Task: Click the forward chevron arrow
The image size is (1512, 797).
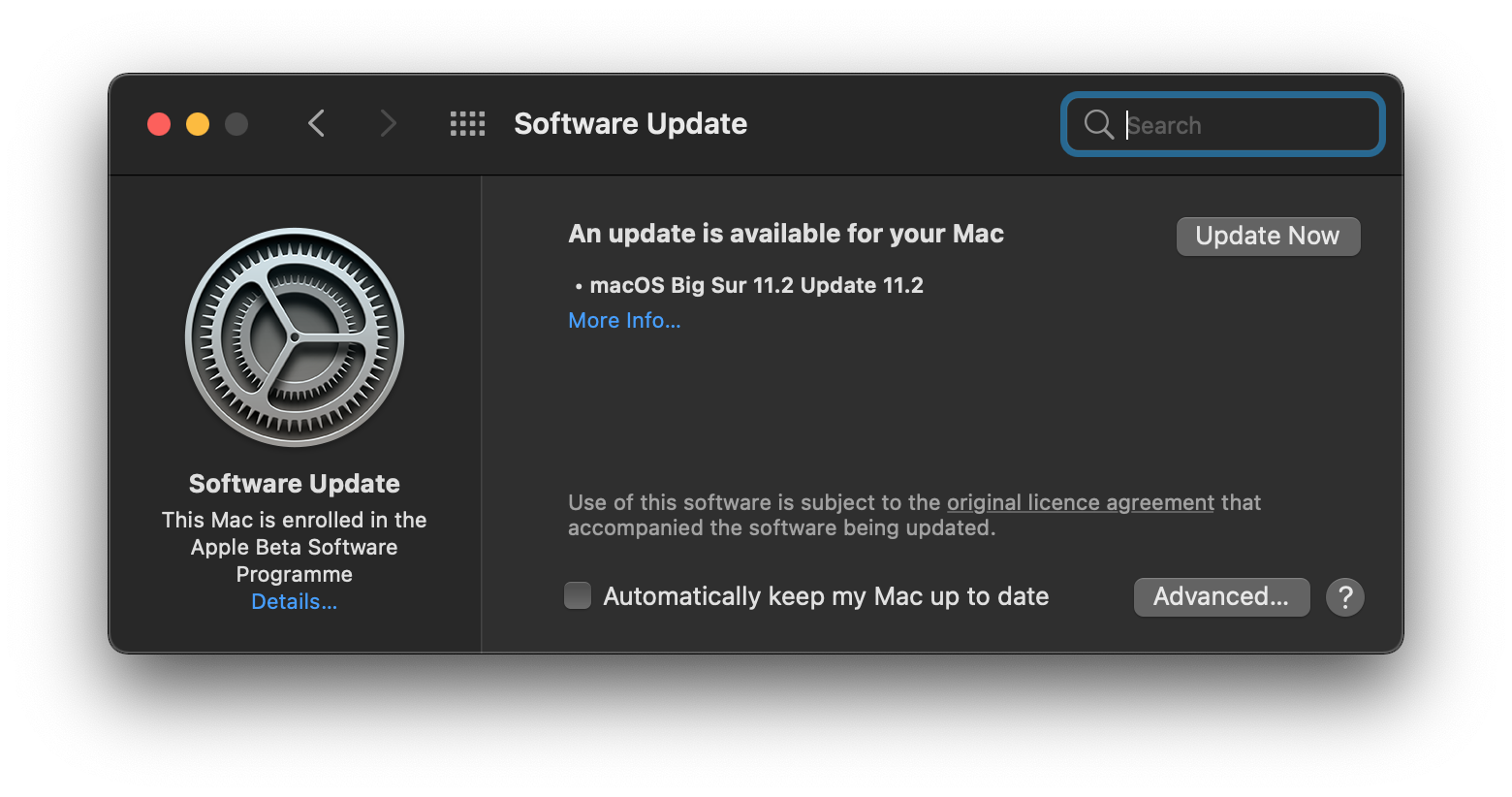Action: pyautogui.click(x=388, y=124)
